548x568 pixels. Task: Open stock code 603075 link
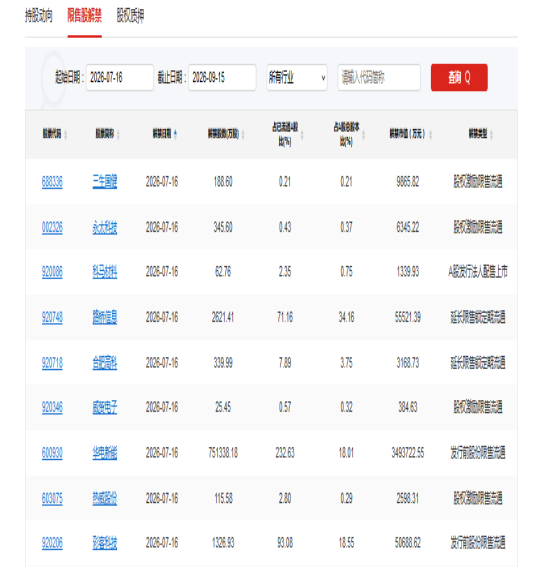(x=52, y=498)
